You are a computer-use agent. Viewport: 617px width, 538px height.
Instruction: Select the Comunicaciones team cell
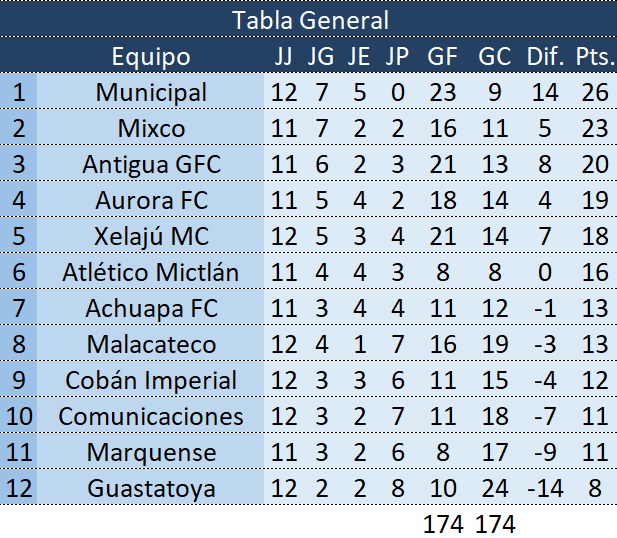point(151,416)
